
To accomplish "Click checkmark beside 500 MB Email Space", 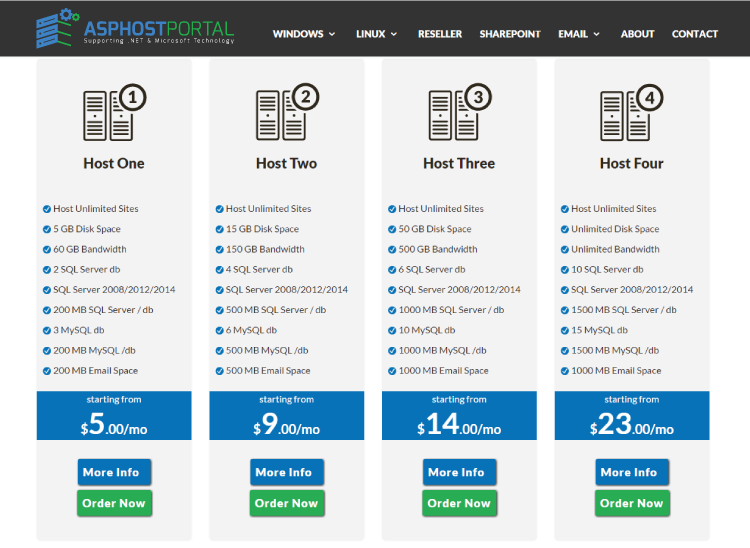I will coord(220,371).
